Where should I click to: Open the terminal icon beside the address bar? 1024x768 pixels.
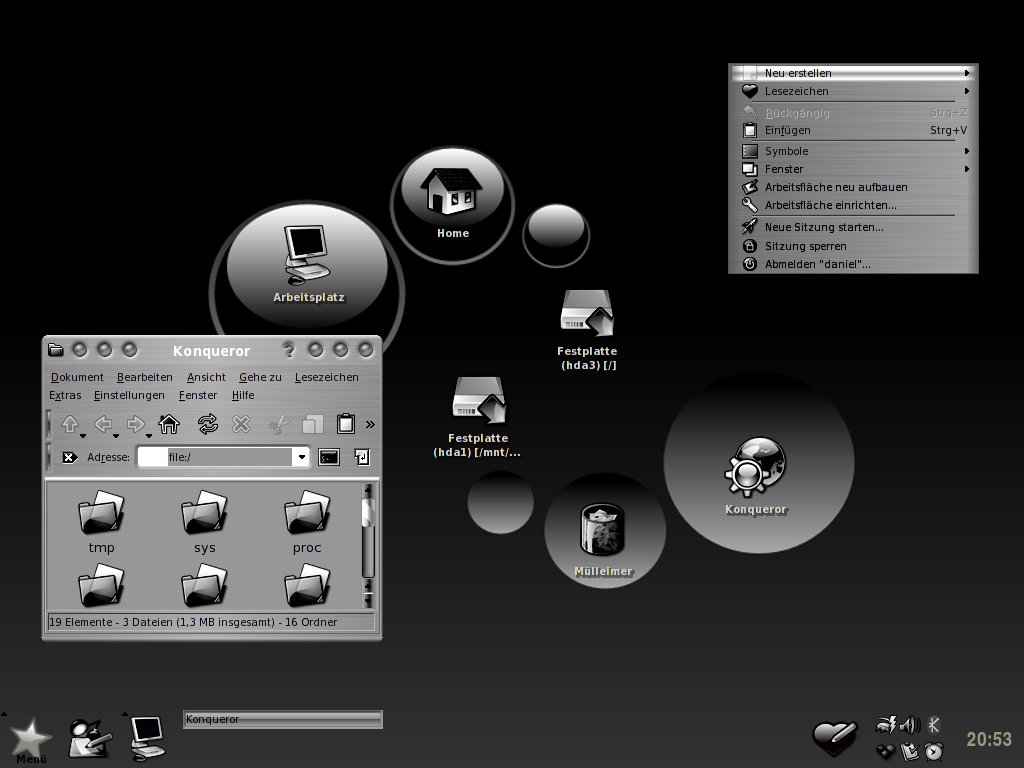[x=329, y=457]
